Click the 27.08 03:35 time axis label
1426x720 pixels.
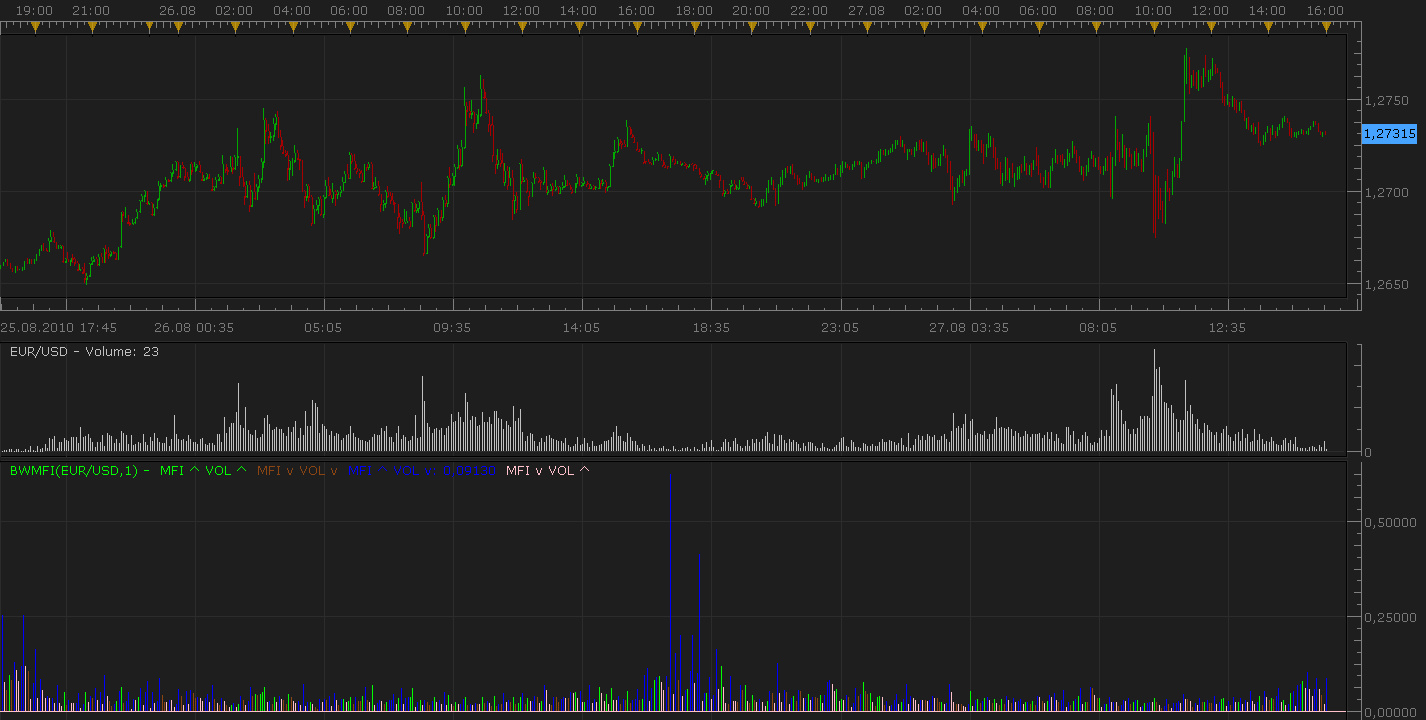click(969, 327)
